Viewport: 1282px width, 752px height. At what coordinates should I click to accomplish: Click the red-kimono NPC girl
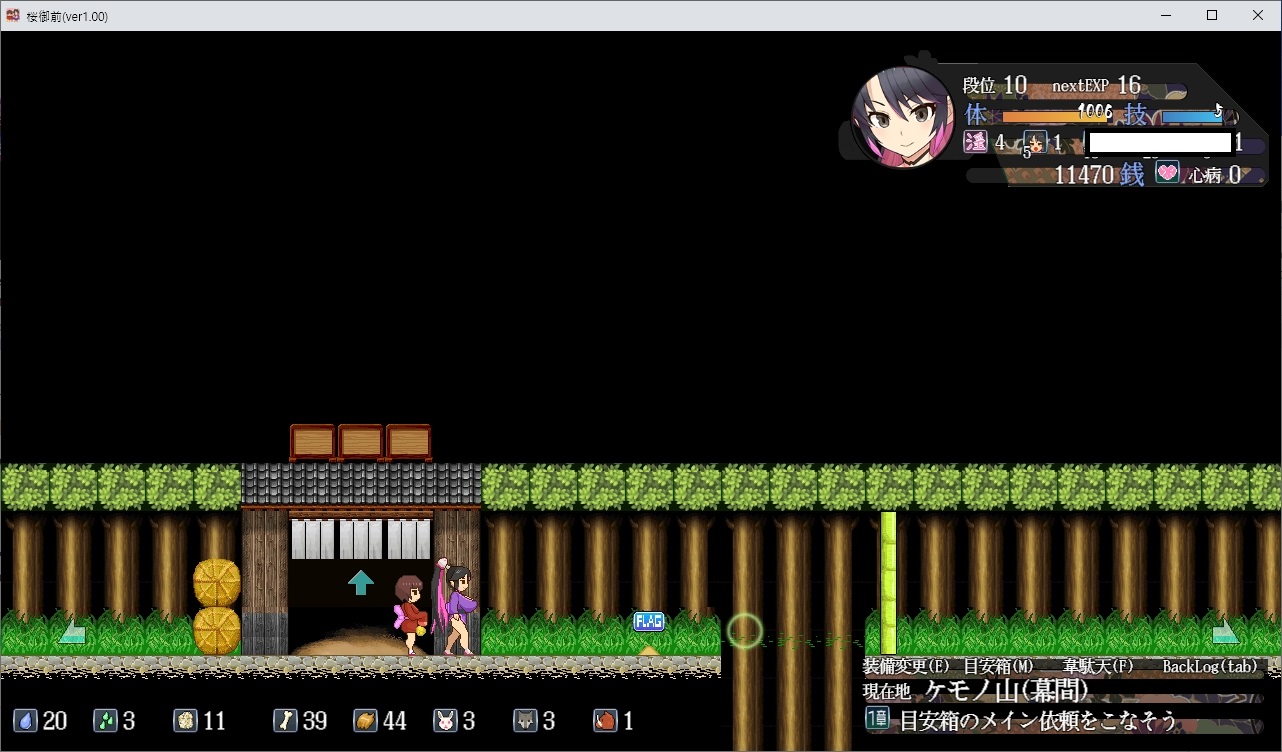tap(411, 614)
